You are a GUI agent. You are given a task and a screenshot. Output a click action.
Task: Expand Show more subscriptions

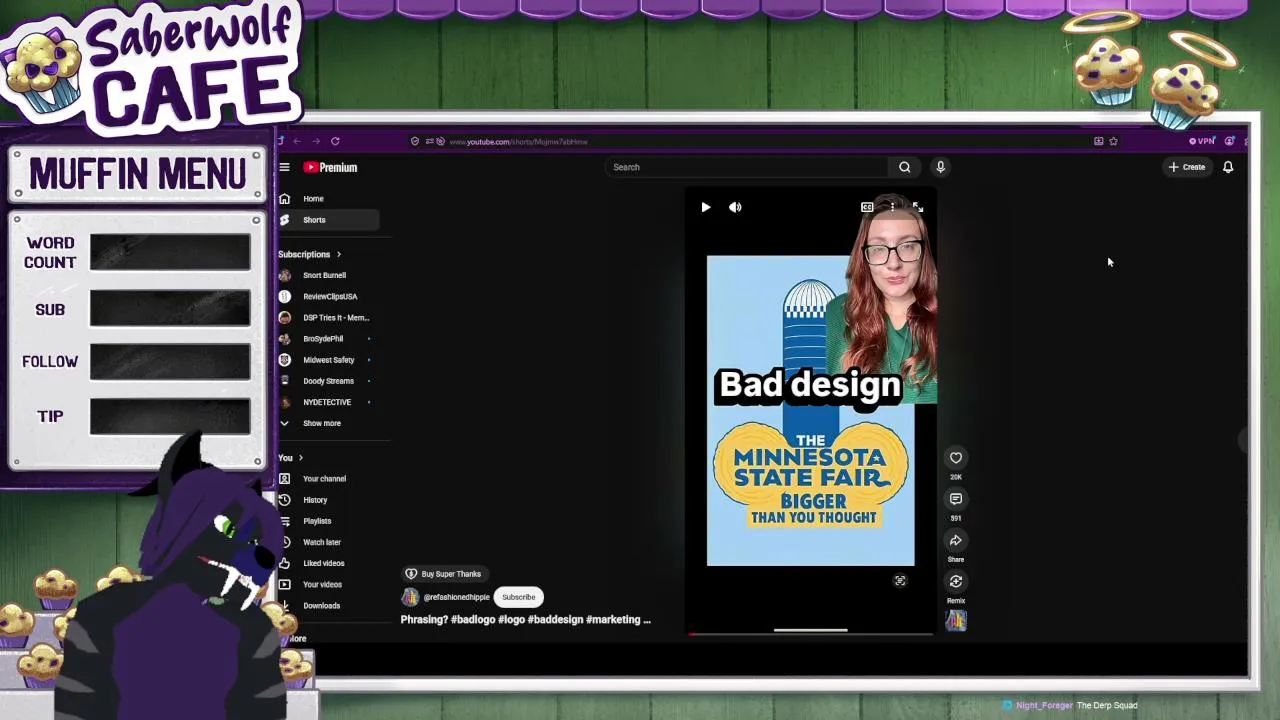(328, 423)
